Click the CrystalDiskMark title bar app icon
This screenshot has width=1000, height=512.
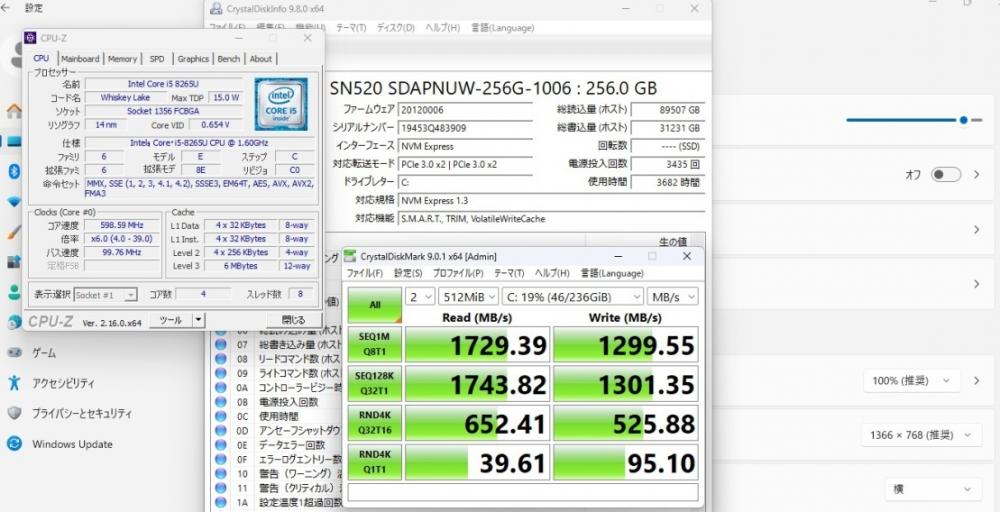point(350,256)
